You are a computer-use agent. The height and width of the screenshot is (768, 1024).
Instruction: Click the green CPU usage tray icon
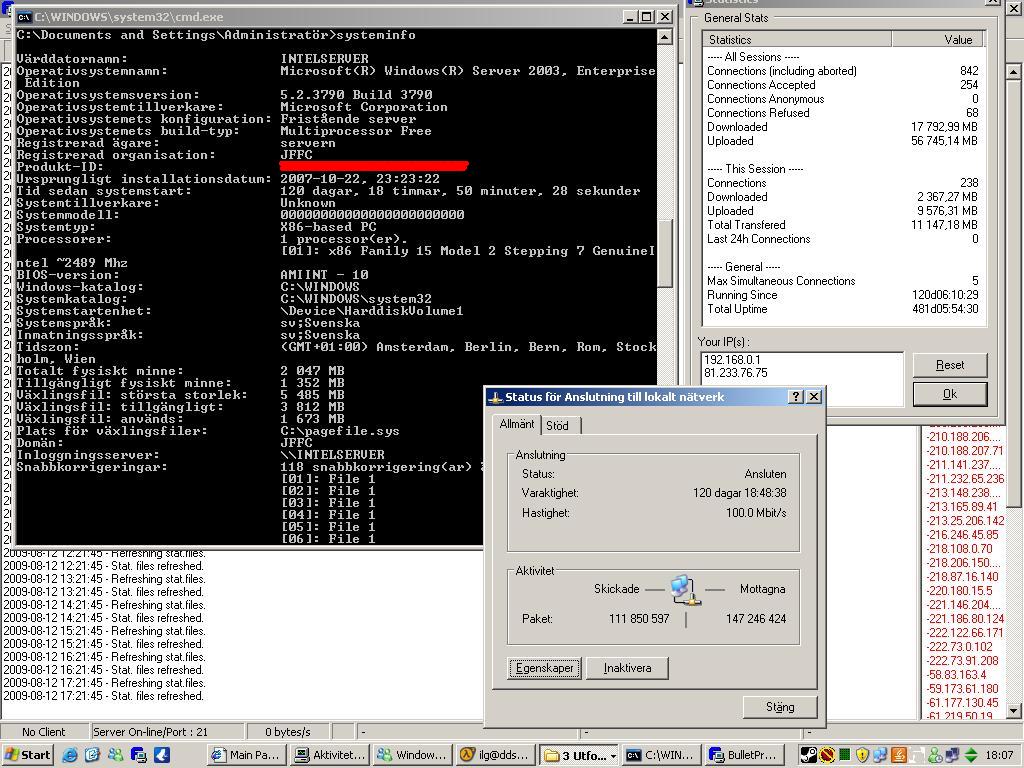tap(844, 755)
